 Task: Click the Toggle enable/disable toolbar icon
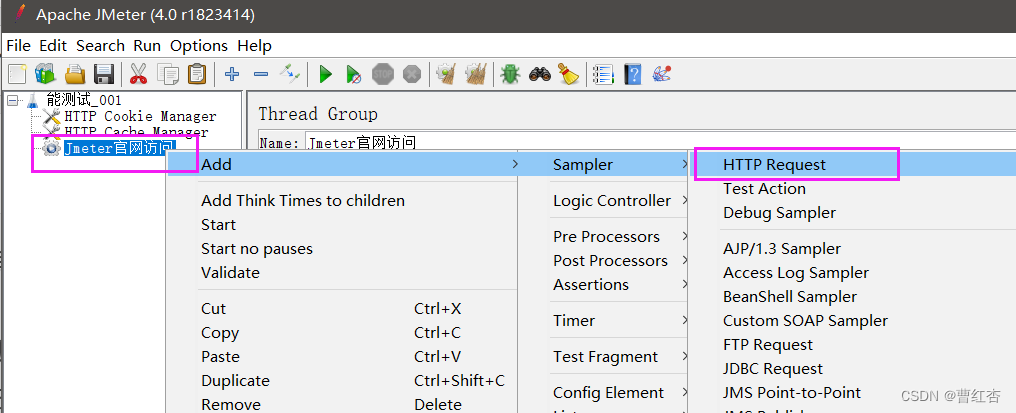(290, 74)
